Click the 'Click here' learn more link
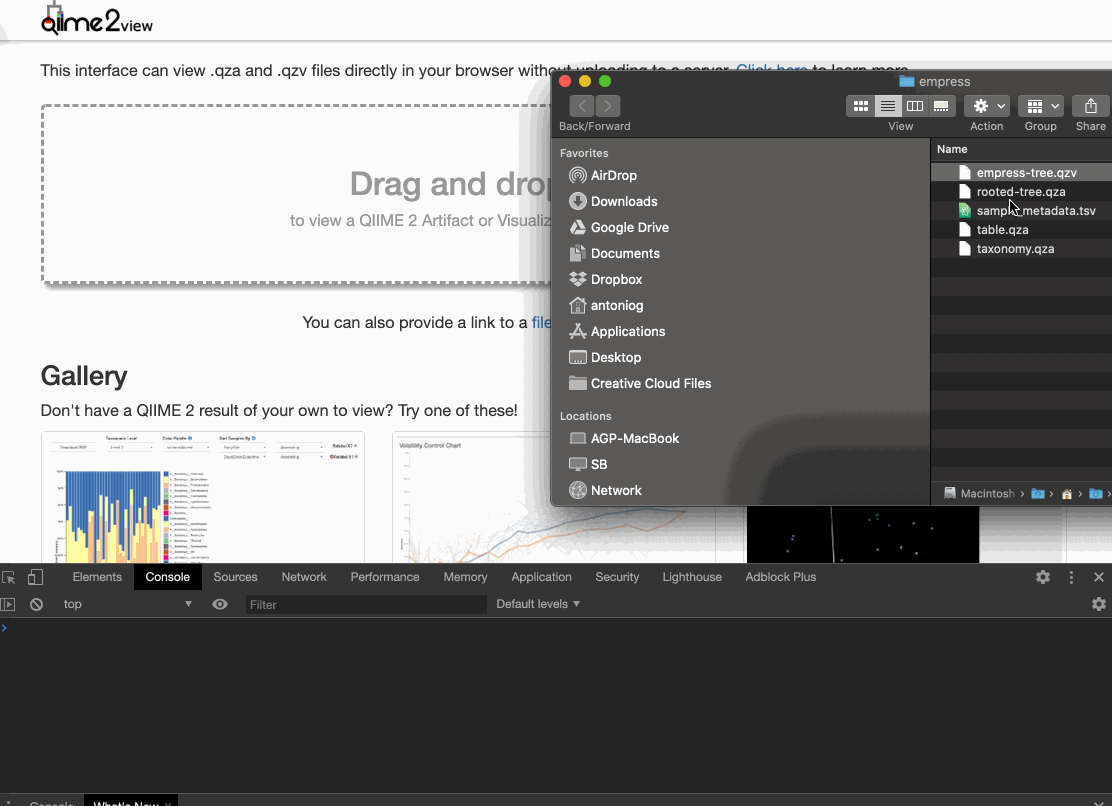The height and width of the screenshot is (806, 1112). [x=771, y=70]
